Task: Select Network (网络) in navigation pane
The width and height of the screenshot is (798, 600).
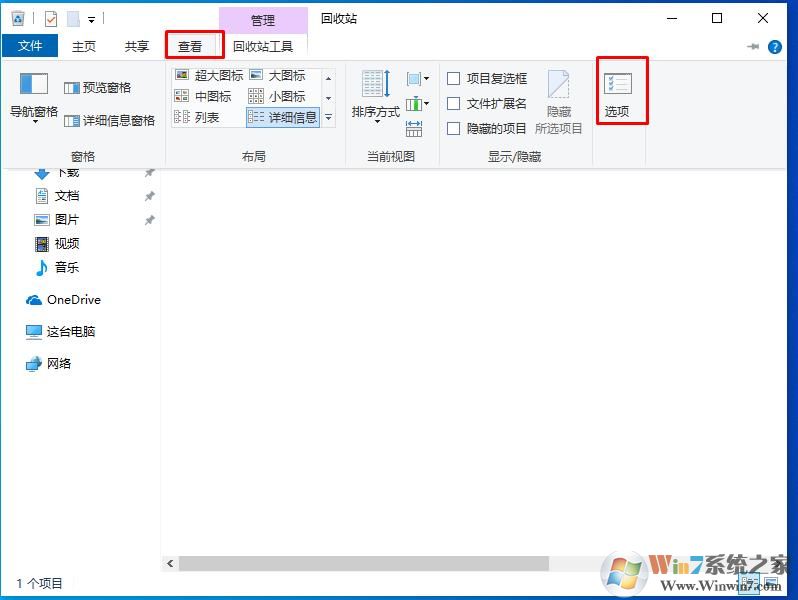Action: 48,364
